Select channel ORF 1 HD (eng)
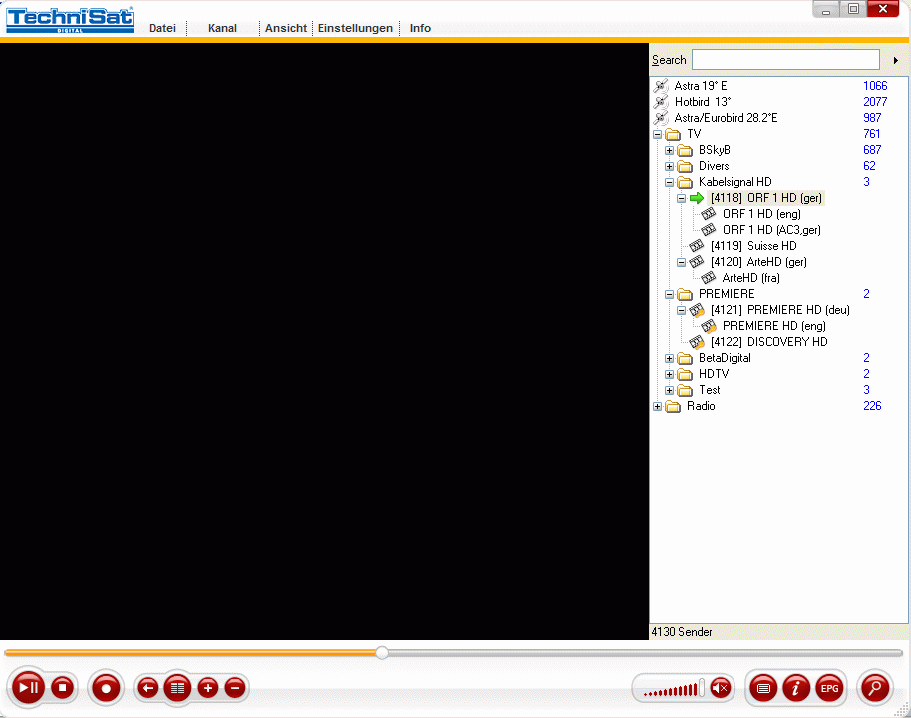911x718 pixels. 762,214
